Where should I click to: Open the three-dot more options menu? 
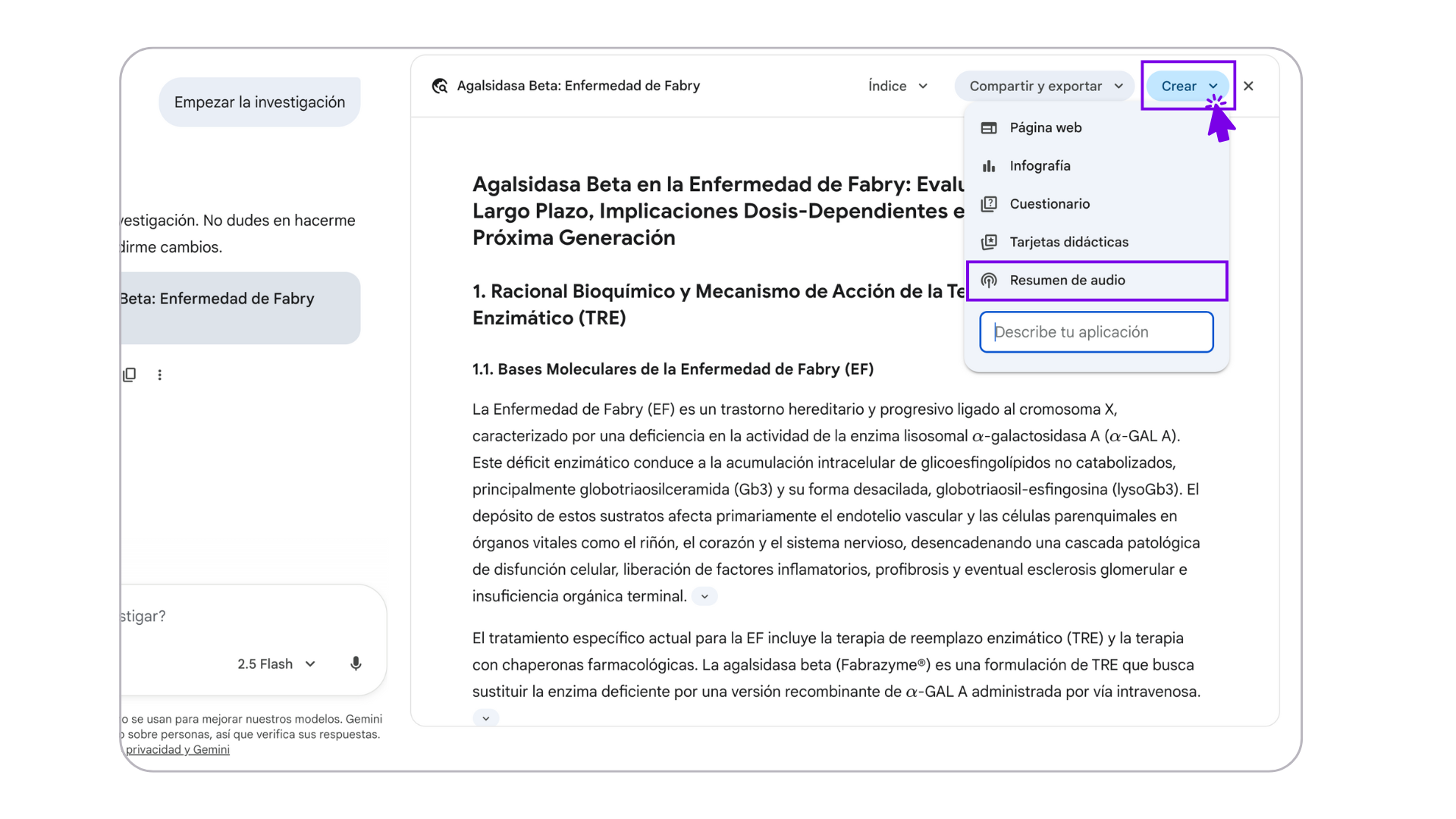click(x=159, y=375)
